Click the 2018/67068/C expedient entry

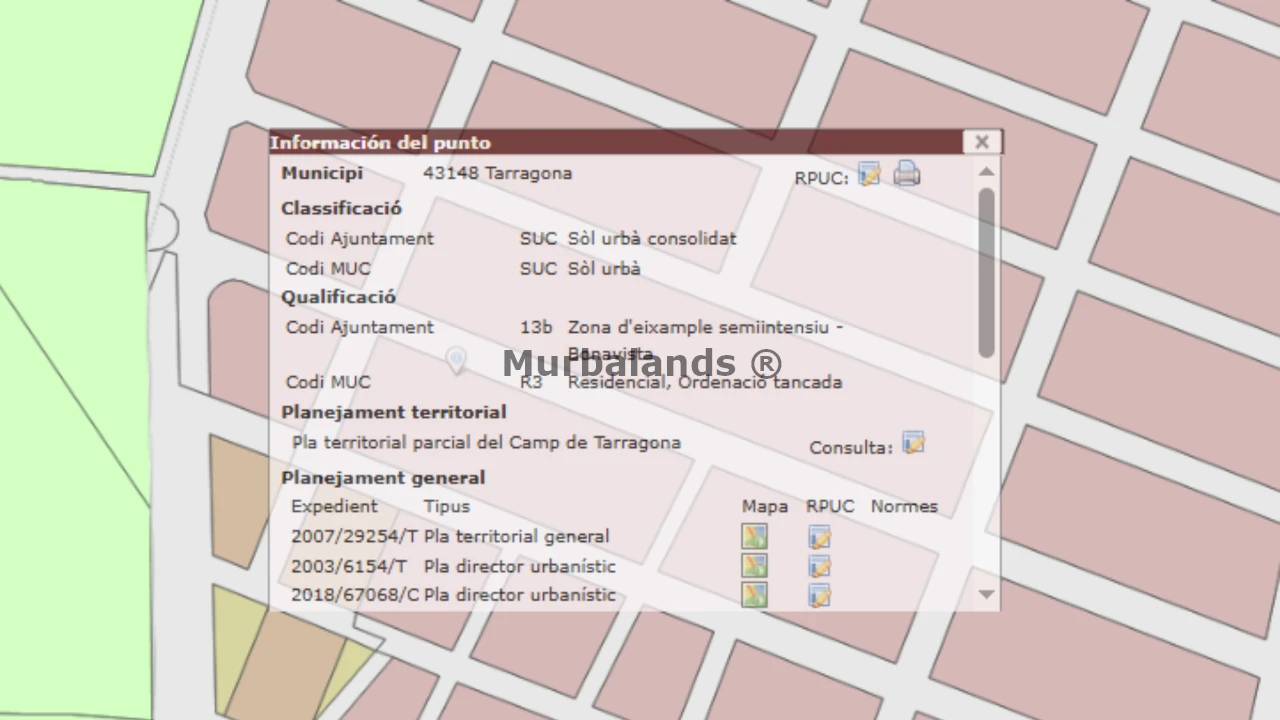354,595
